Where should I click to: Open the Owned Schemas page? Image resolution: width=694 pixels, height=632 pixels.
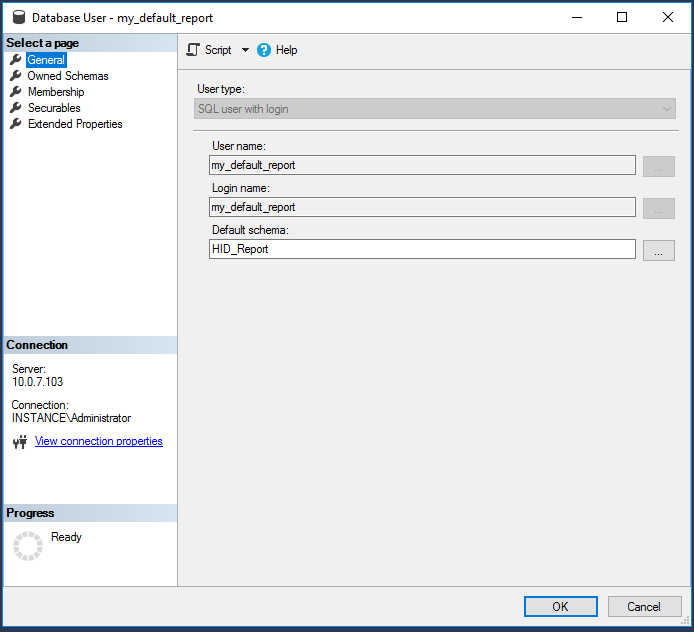click(x=68, y=76)
